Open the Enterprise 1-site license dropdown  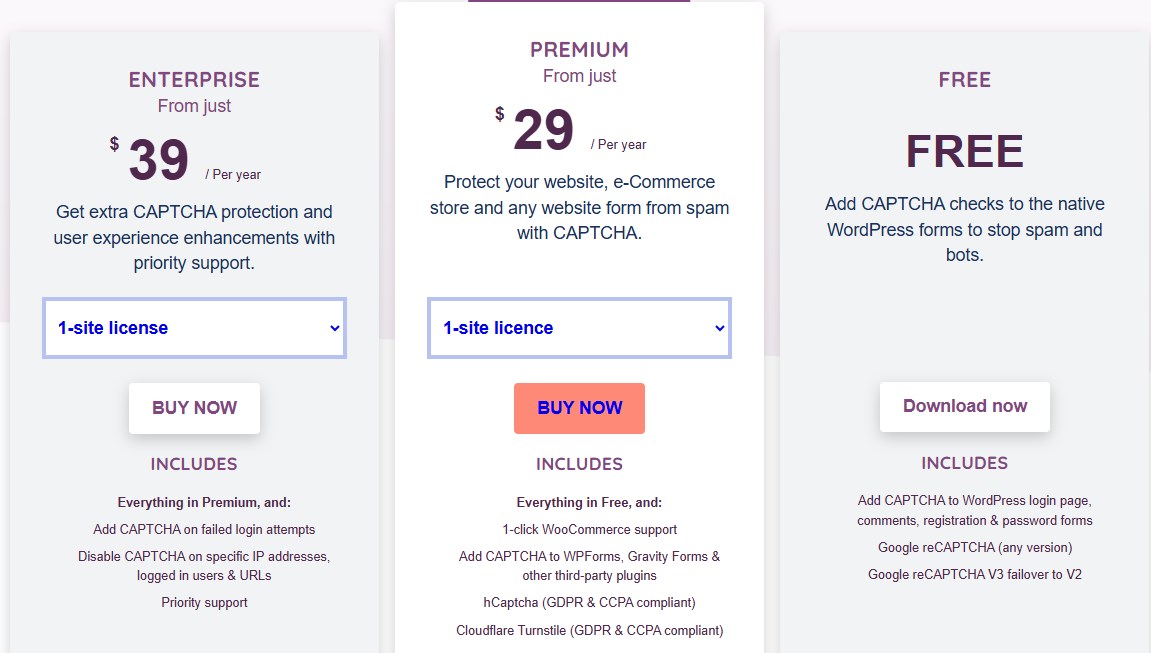[x=194, y=328]
